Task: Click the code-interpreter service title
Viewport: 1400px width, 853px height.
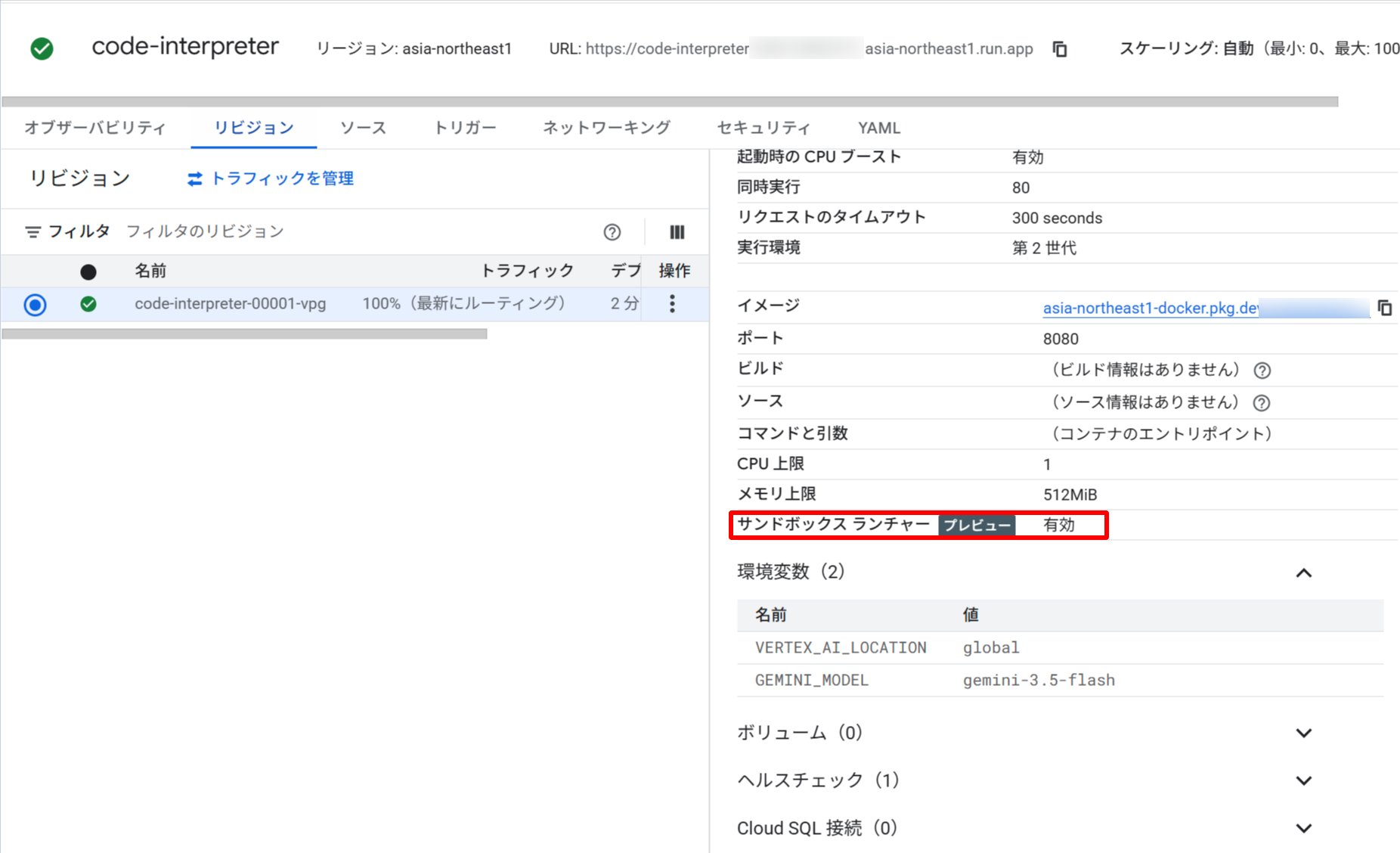Action: 185,47
